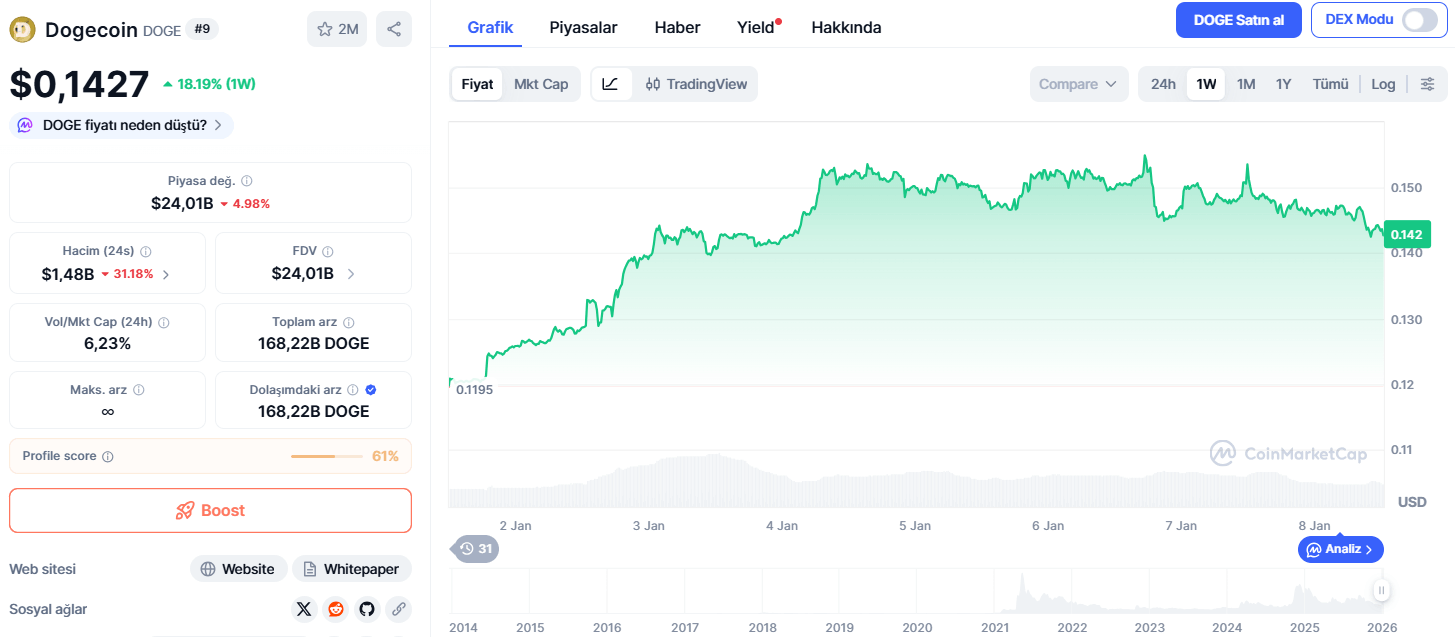Screen dimensions: 1455x637
Task: Click the chain link social icon
Action: pos(398,609)
